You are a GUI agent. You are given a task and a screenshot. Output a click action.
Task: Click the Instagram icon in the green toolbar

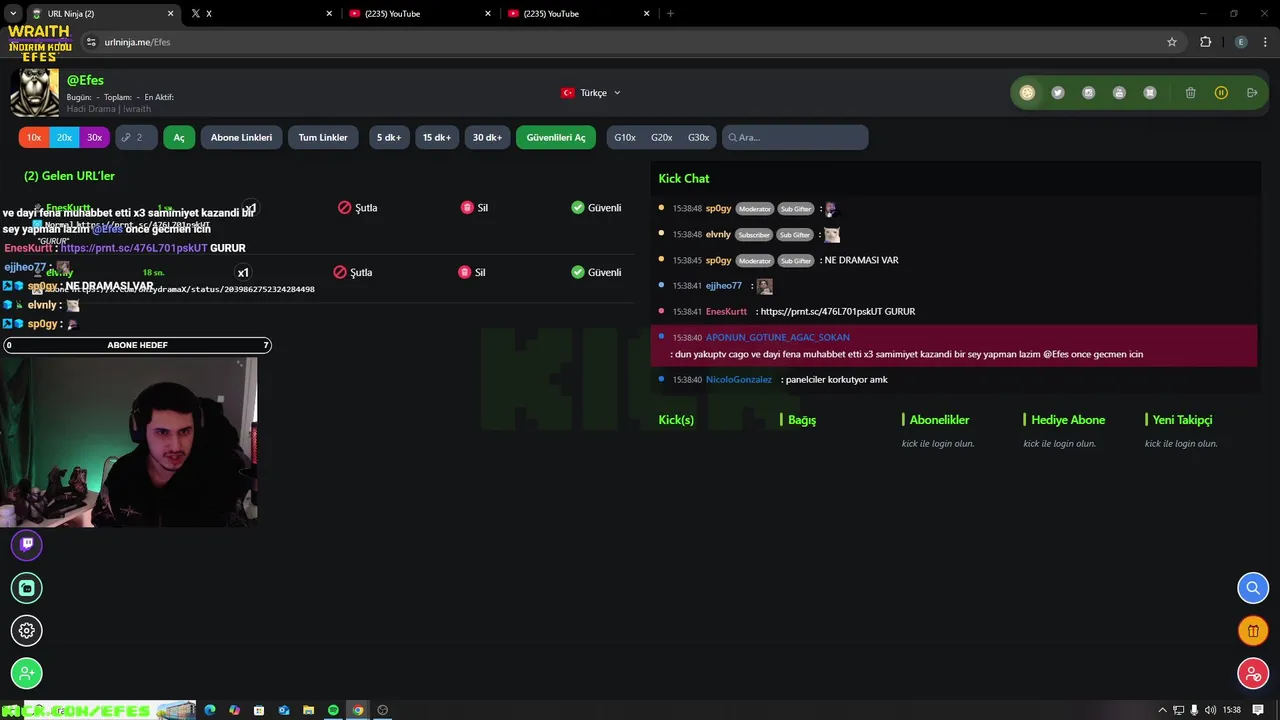click(x=1089, y=93)
